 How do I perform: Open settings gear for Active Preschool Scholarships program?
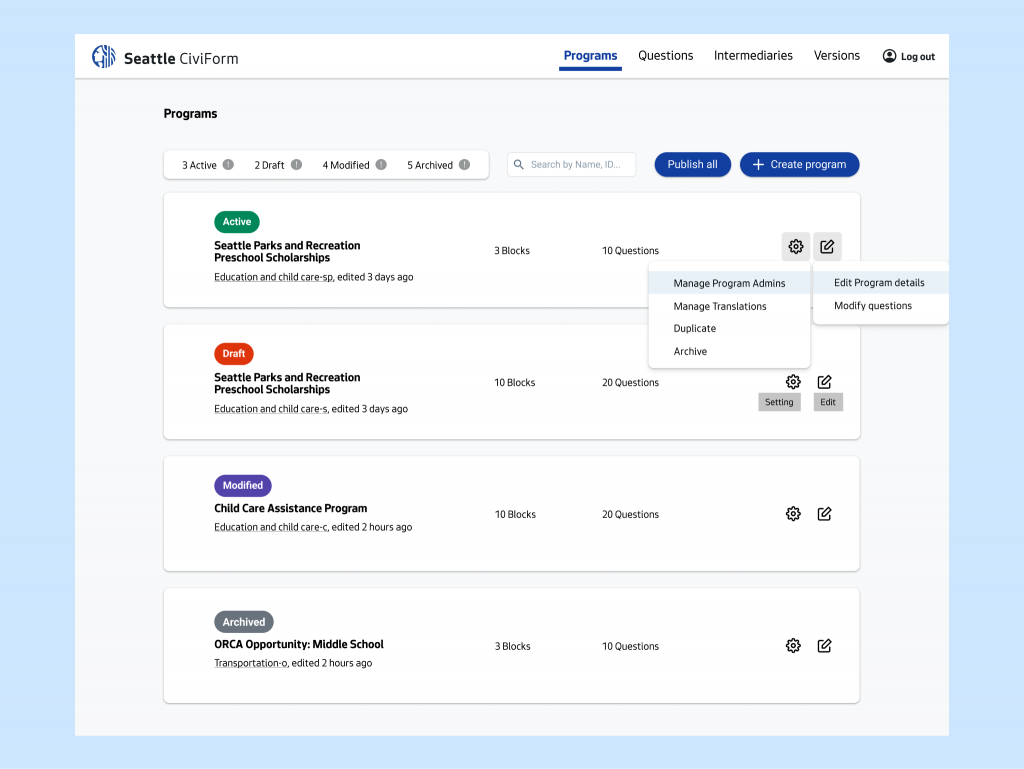click(795, 246)
